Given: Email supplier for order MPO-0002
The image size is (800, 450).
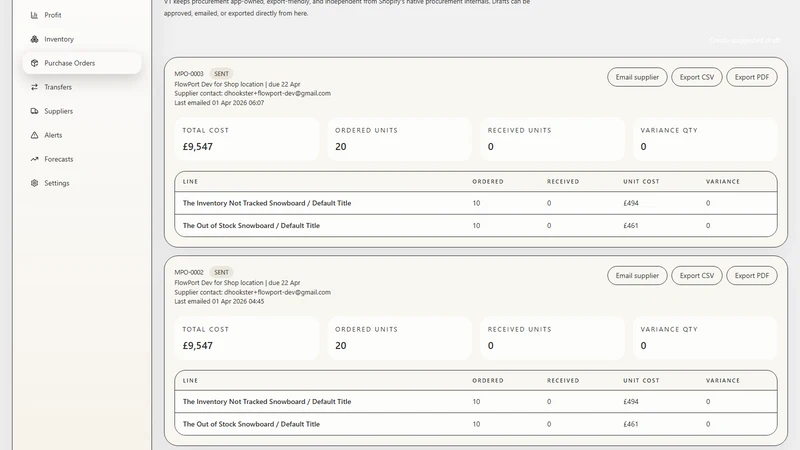Looking at the screenshot, I should [637, 276].
